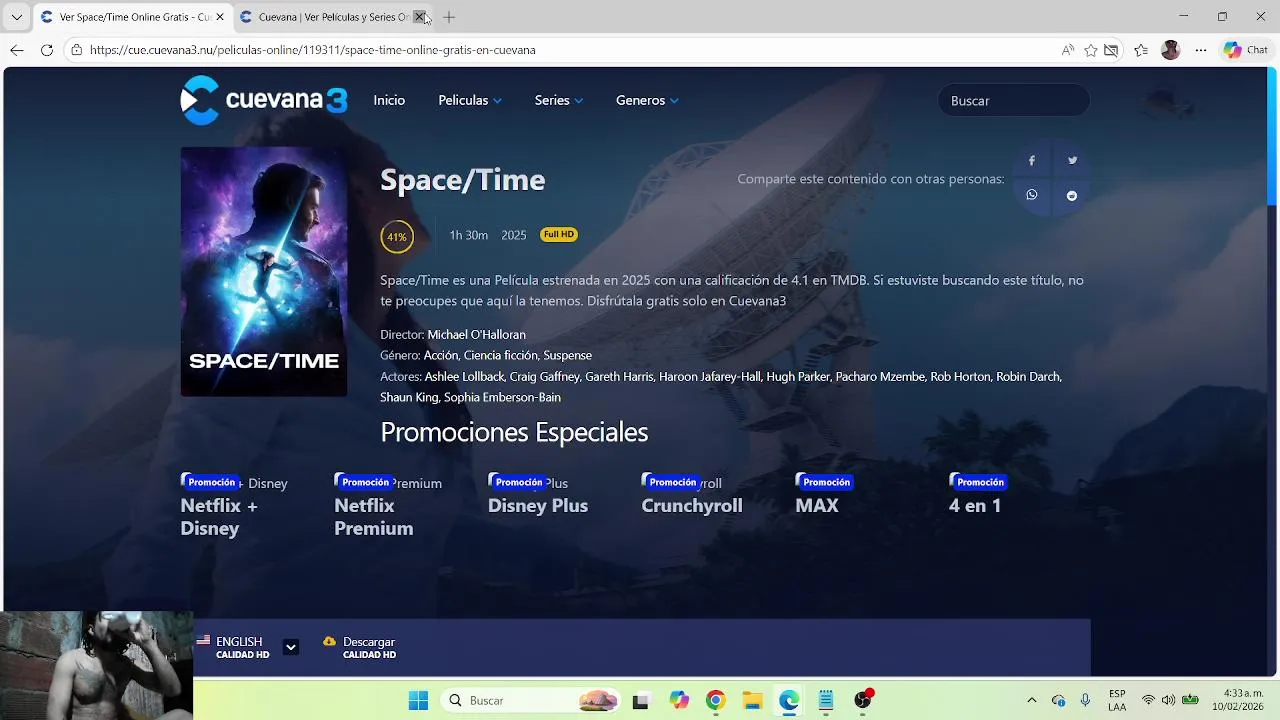Click the taskbar Buscar search box

coord(531,700)
